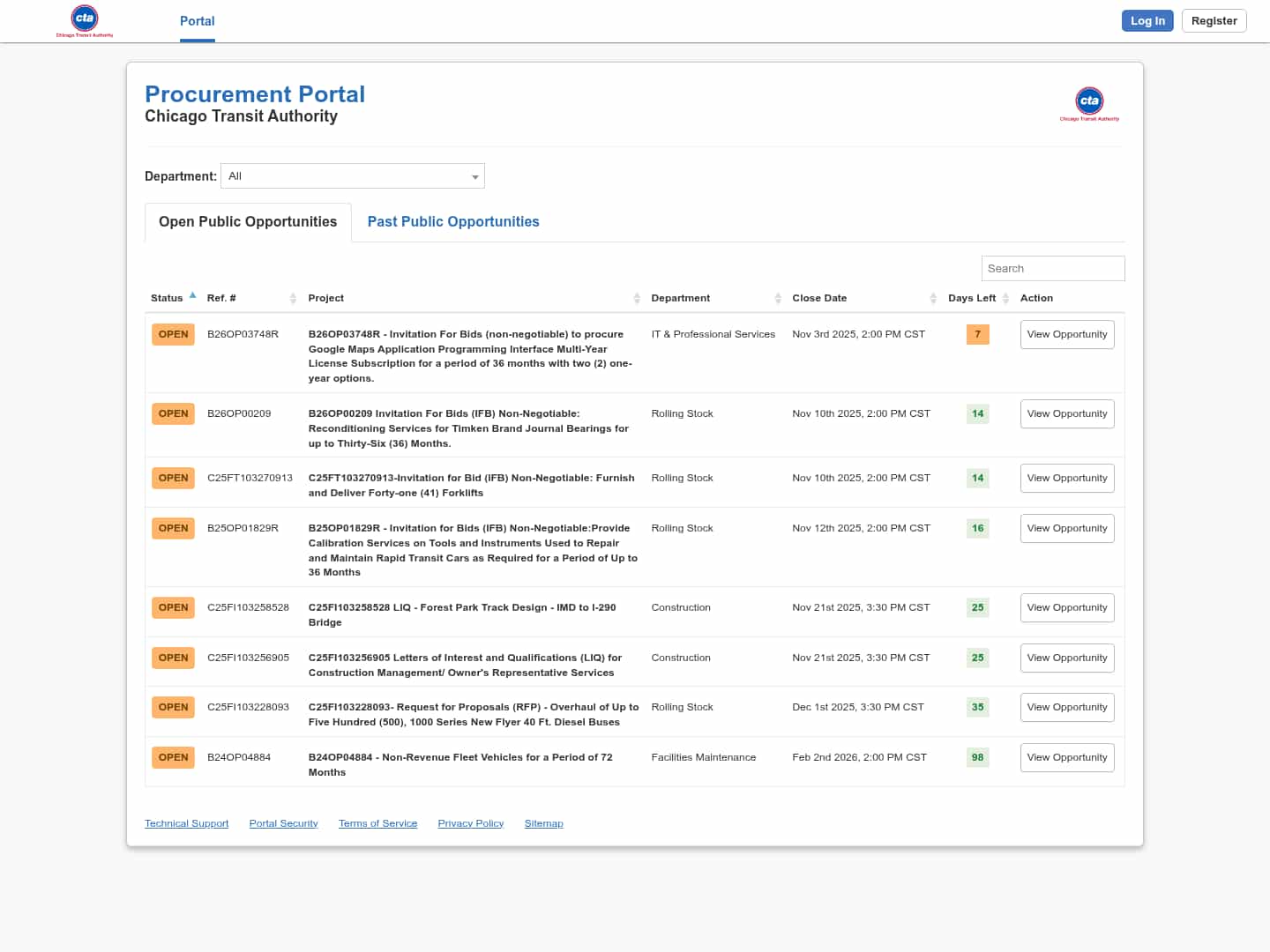1270x952 pixels.
Task: Switch to Past Public Opportunities tab
Action: point(453,222)
